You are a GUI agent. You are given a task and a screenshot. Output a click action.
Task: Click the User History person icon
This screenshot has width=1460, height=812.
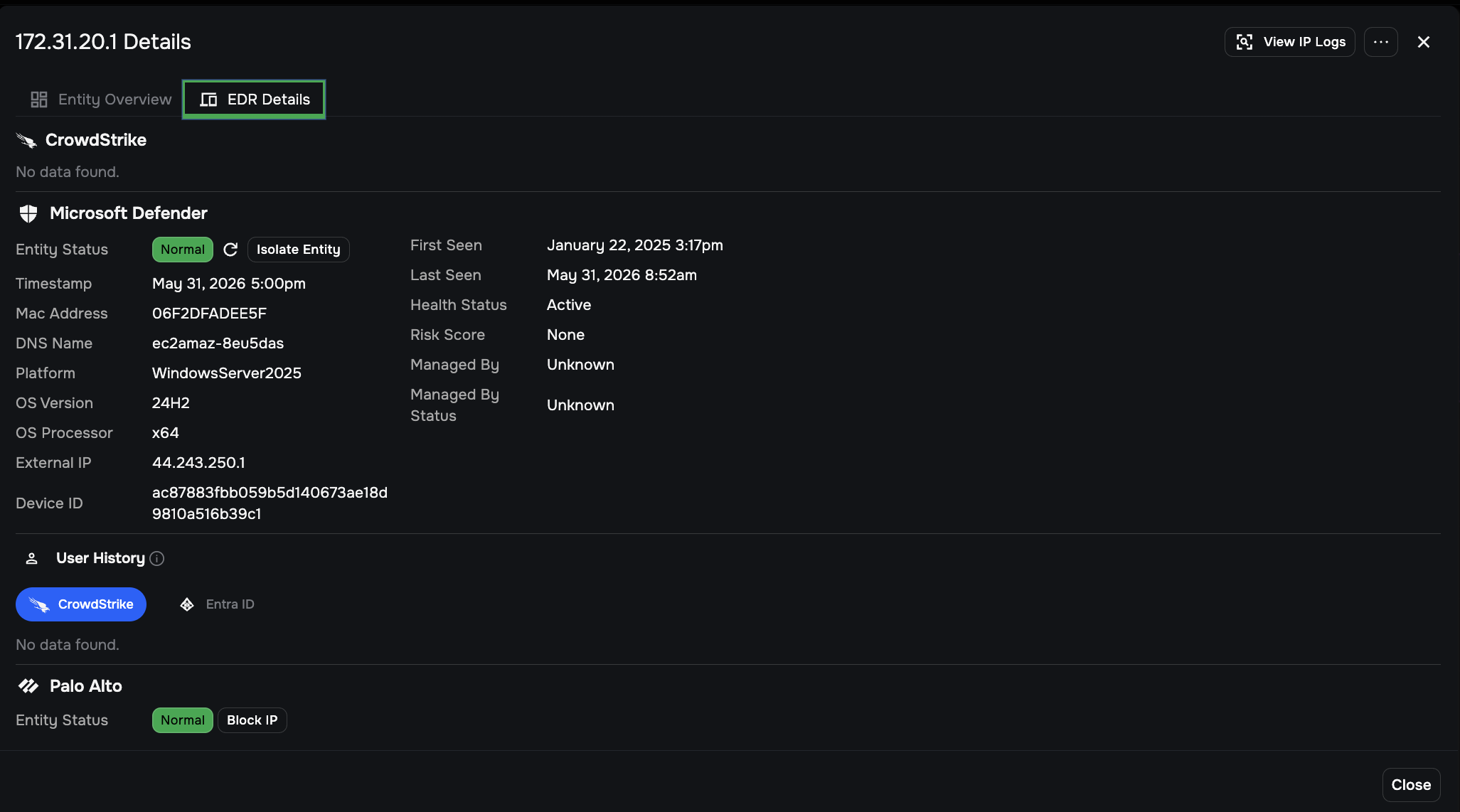click(31, 559)
